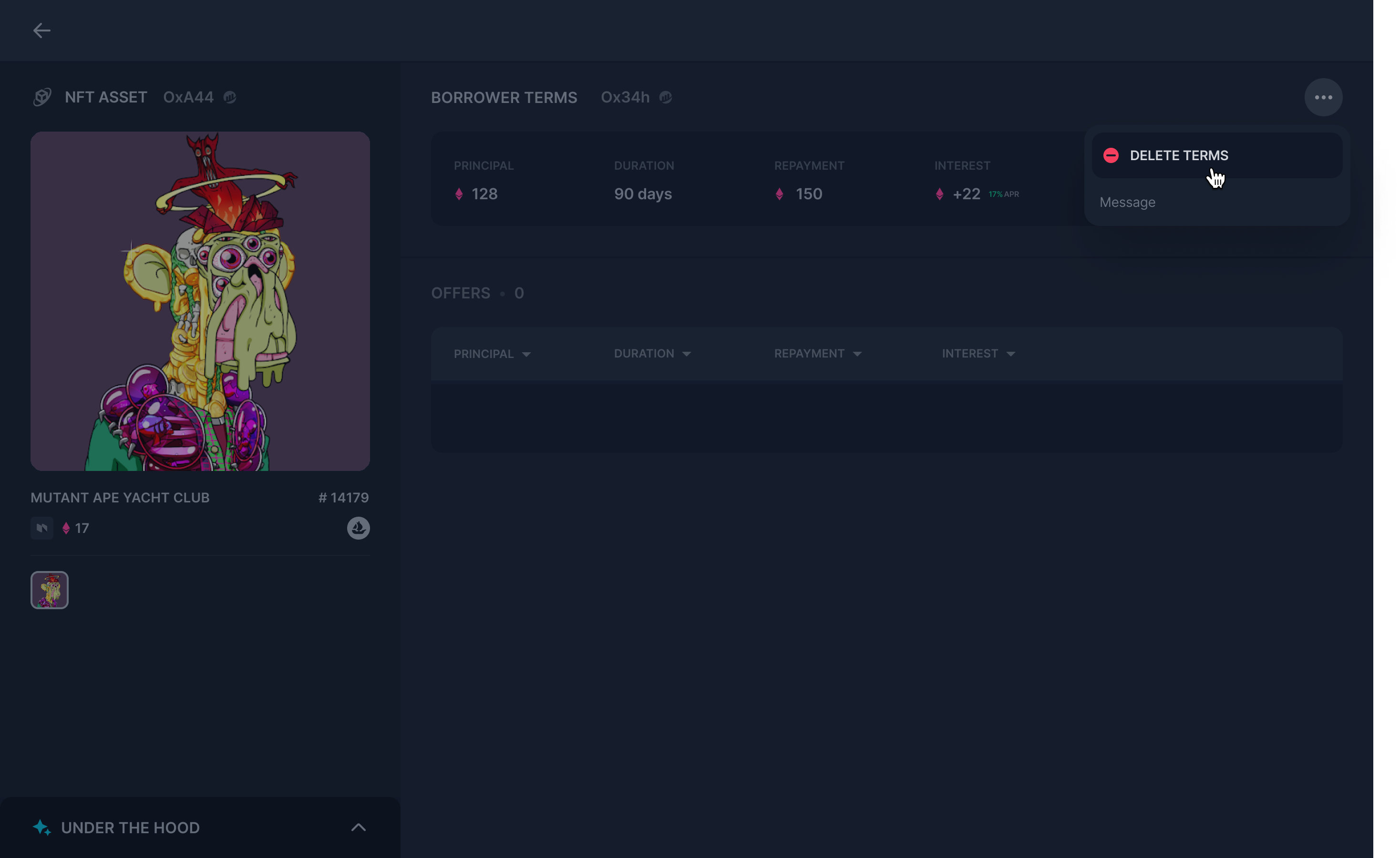Screen dimensions: 1400x858
Task: Sort offers by Repayment column
Action: click(818, 354)
